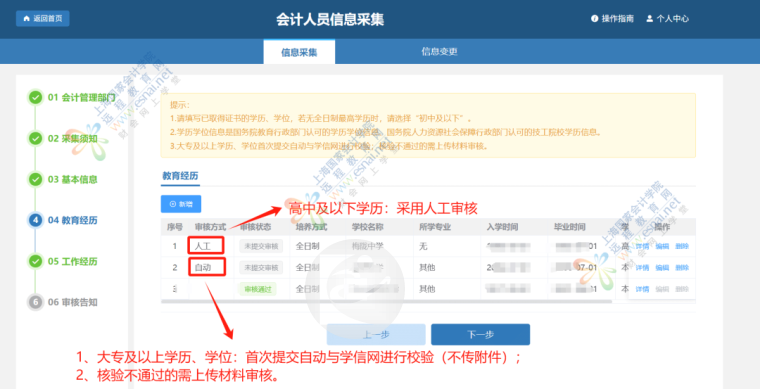This screenshot has height=389, width=760.
Task: Open 详情 for row 1
Action: pos(642,246)
